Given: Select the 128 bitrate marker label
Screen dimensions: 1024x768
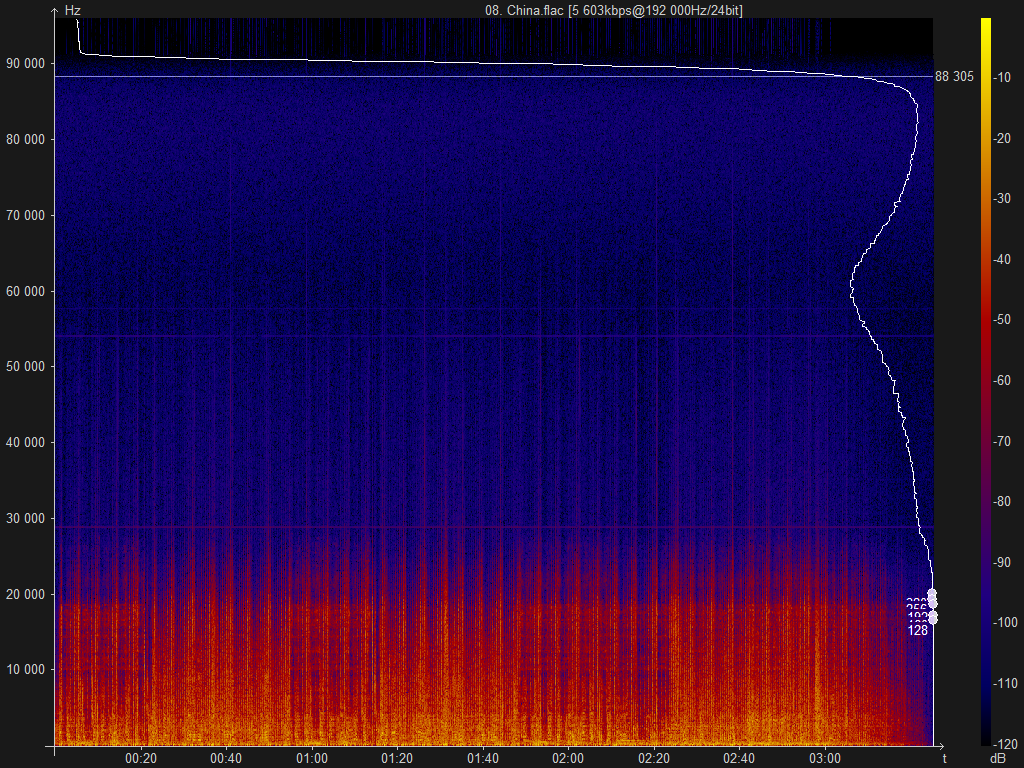Looking at the screenshot, I should [x=918, y=630].
